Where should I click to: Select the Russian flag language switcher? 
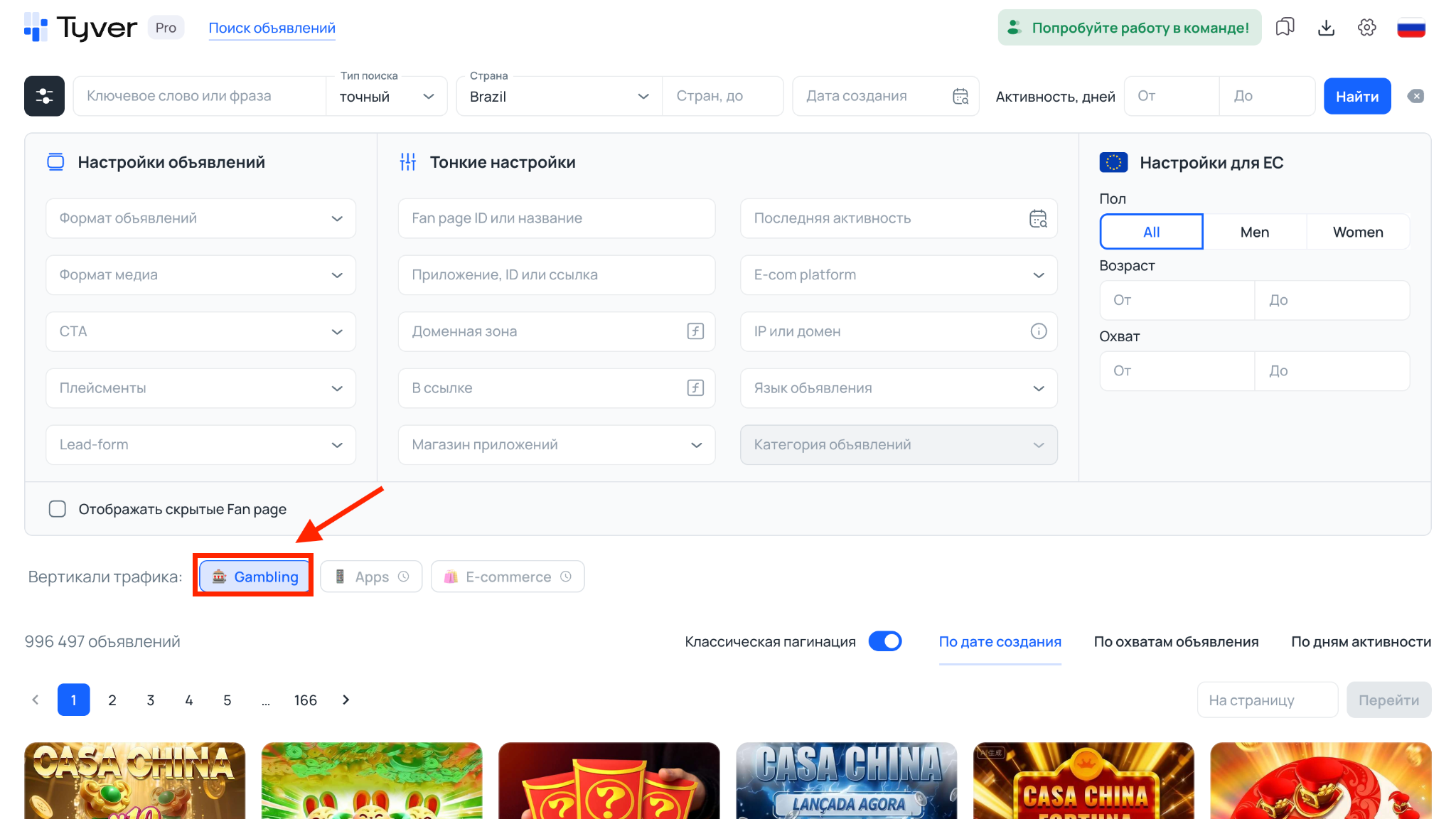[x=1411, y=27]
